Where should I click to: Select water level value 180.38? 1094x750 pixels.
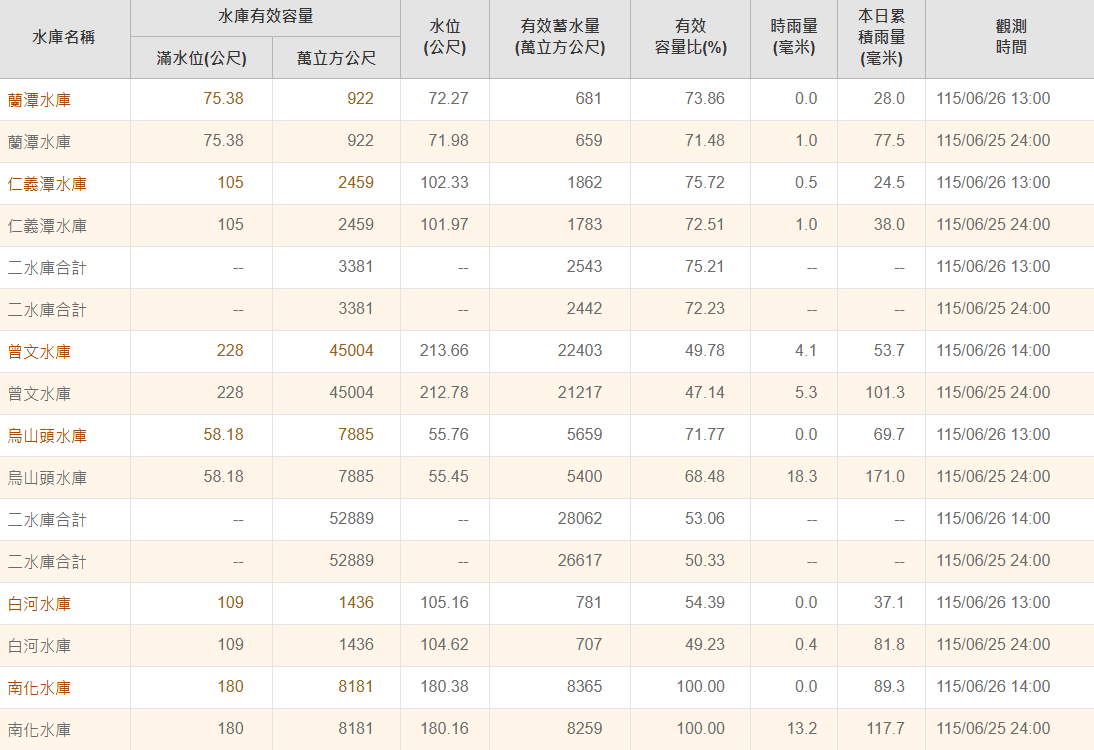click(444, 687)
